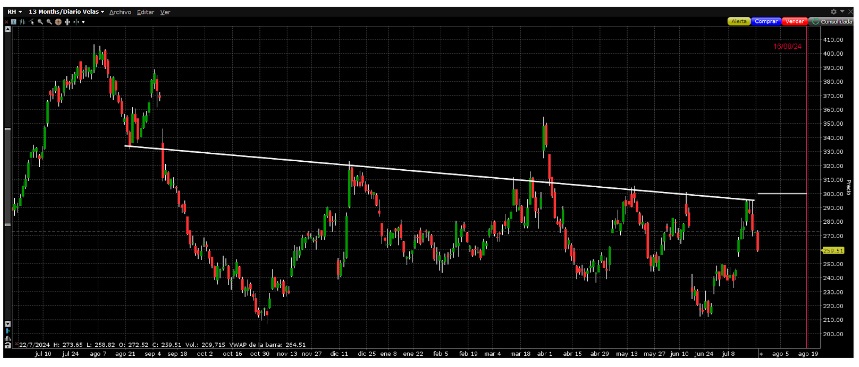The height and width of the screenshot is (367, 859).
Task: Click the Precio axis label
Action: click(x=849, y=187)
